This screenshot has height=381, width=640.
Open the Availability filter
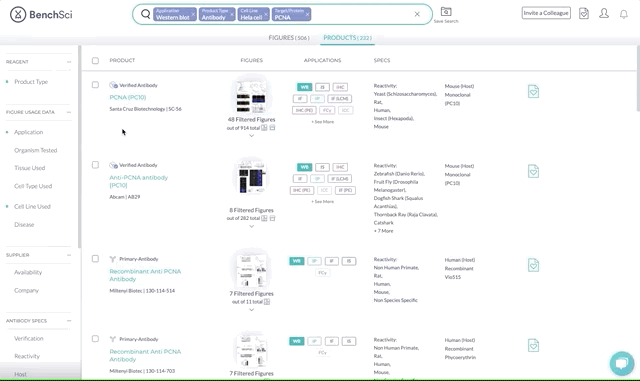pyautogui.click(x=28, y=272)
